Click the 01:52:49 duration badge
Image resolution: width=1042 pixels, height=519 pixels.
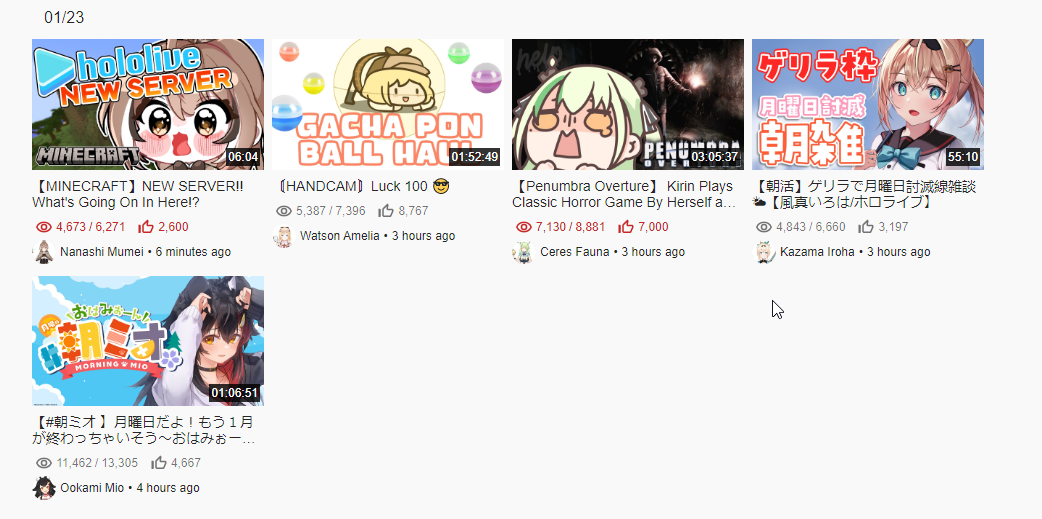[474, 157]
